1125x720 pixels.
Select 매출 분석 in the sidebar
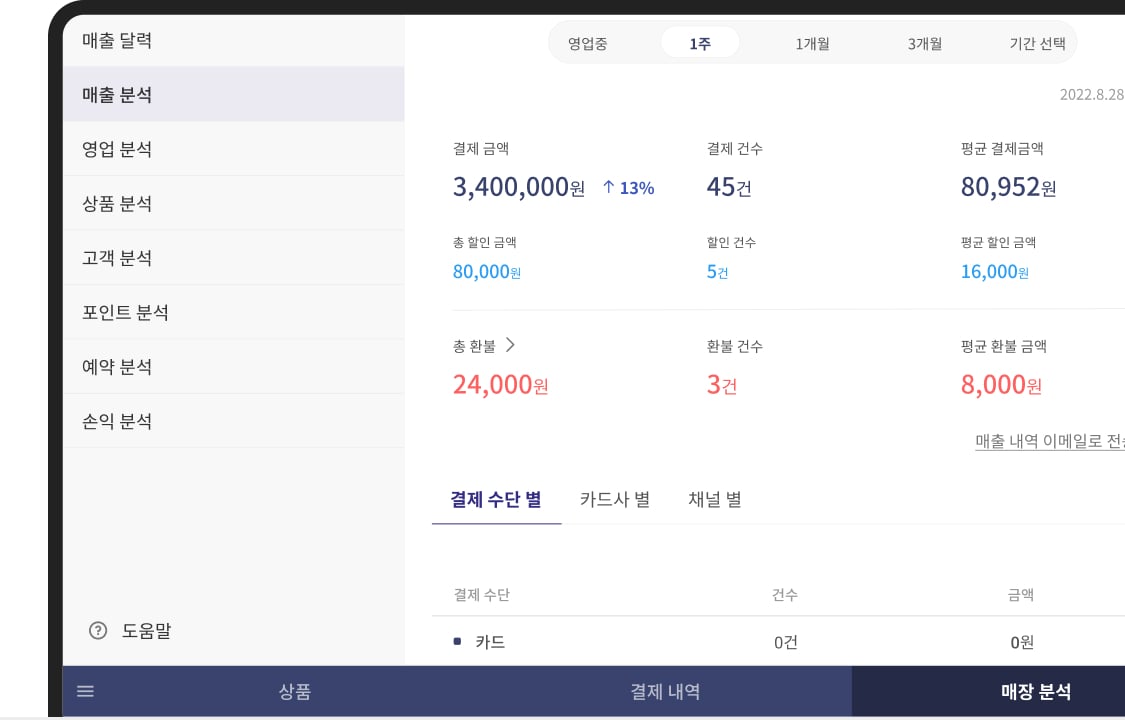coord(234,94)
